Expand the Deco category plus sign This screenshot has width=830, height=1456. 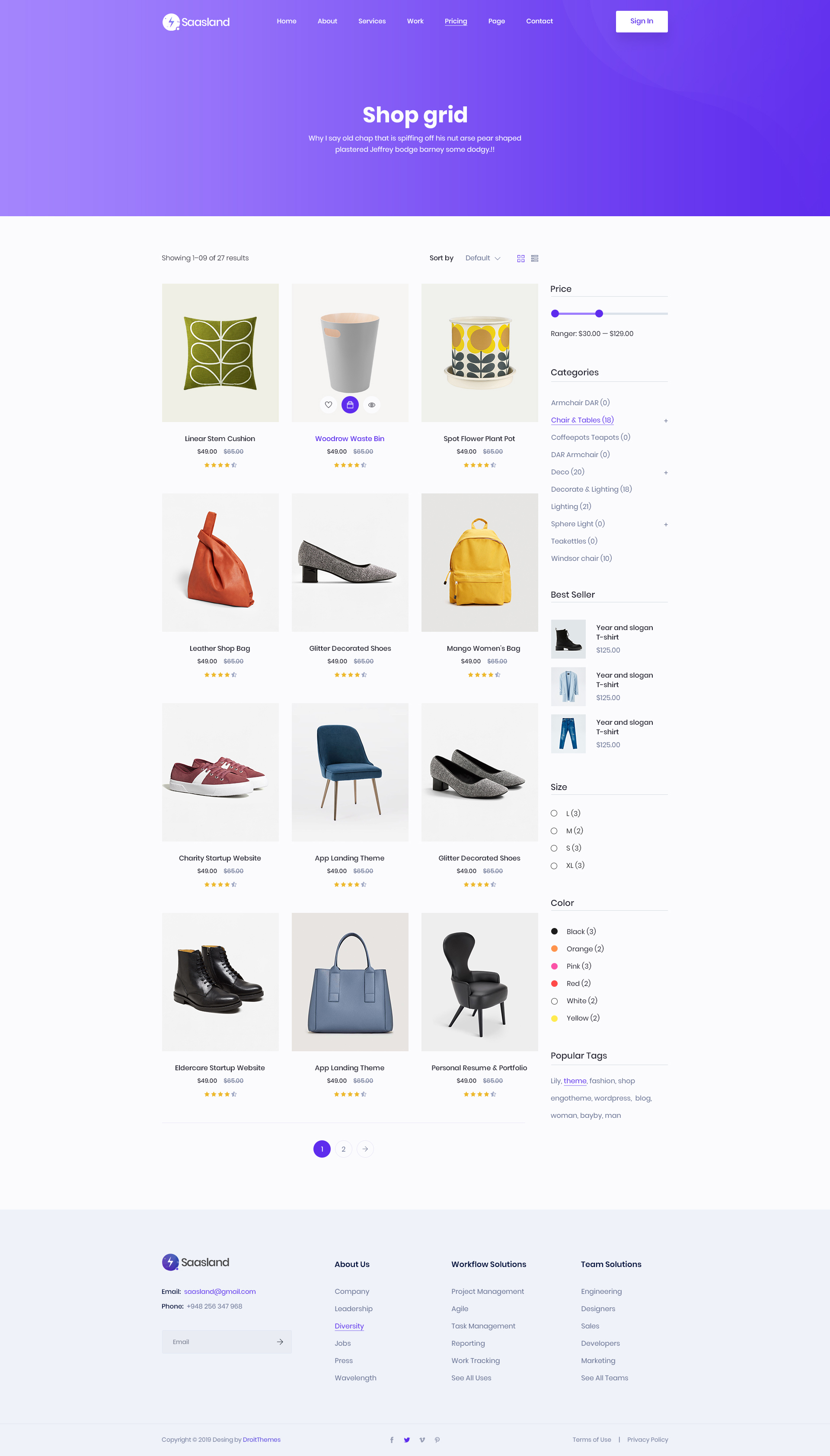tap(666, 473)
